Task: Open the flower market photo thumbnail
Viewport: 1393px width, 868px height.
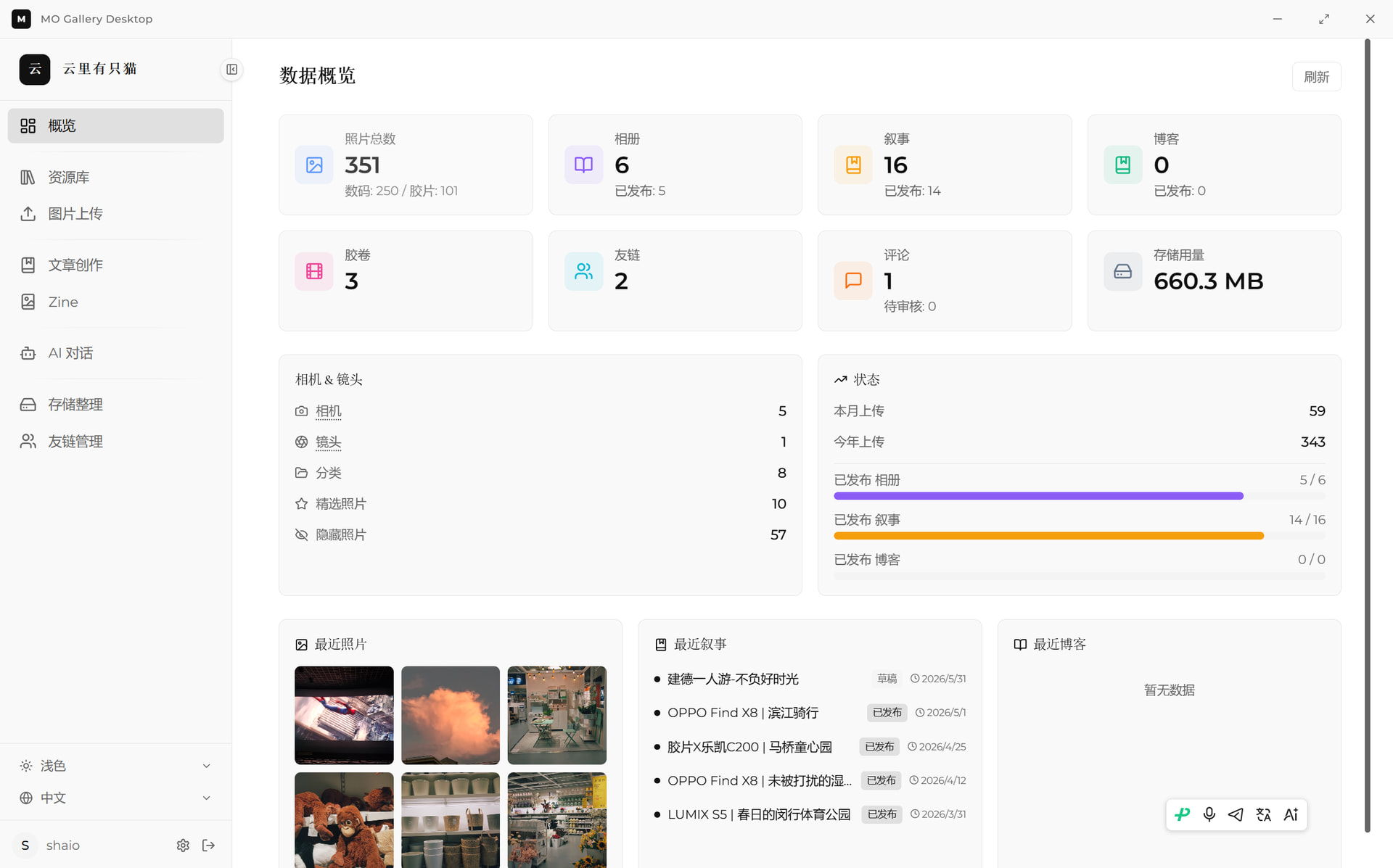Action: [x=556, y=820]
